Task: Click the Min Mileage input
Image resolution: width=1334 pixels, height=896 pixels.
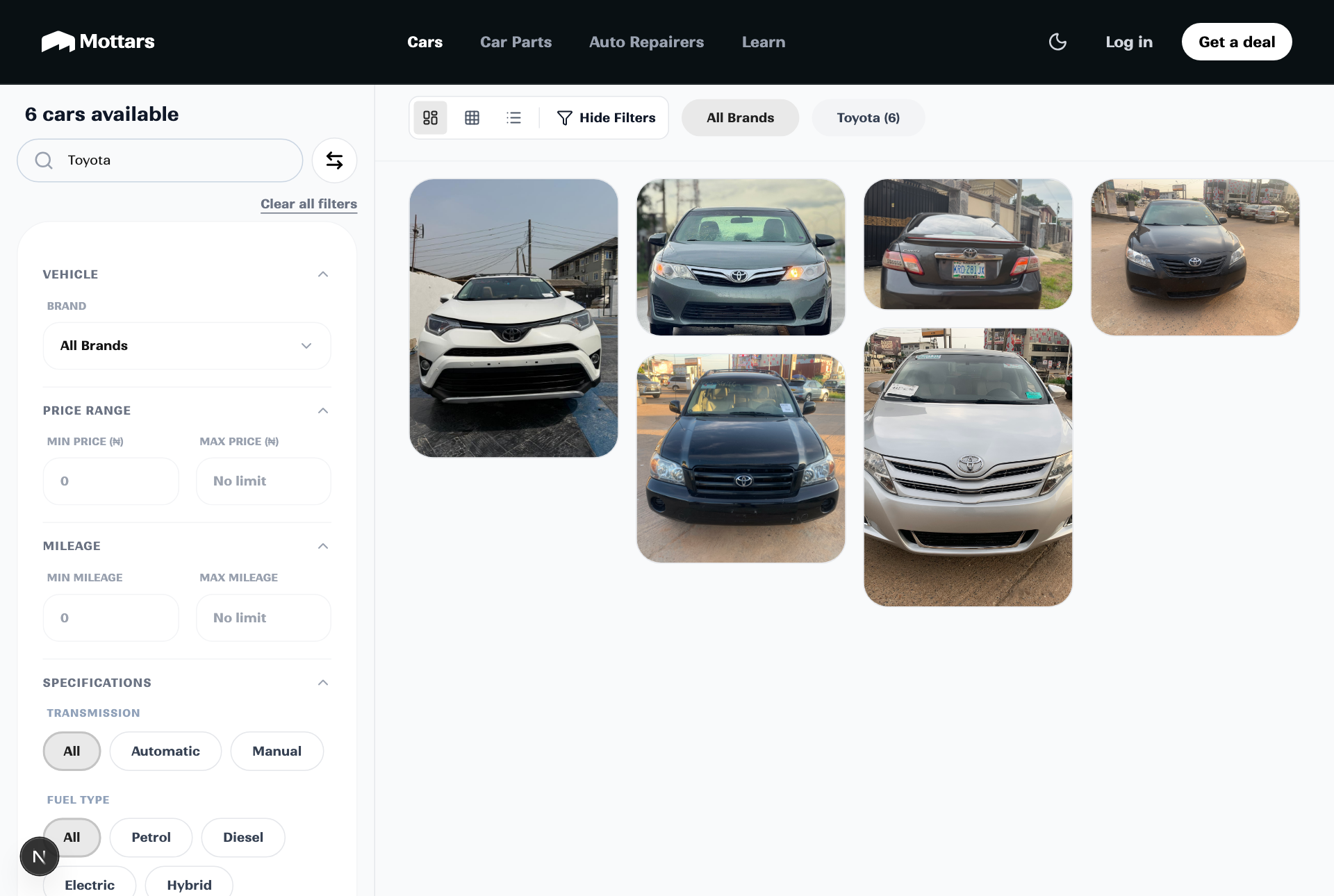Action: 110,618
